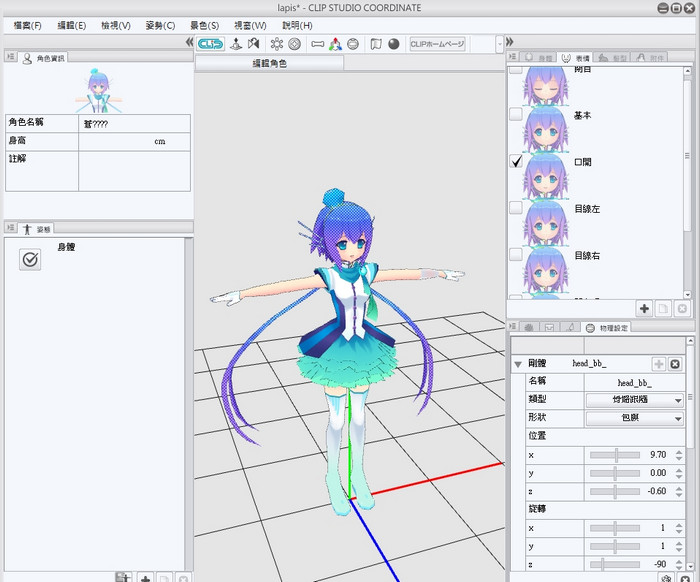This screenshot has height=582, width=700.
Task: Click the CLIP logo toolbar button
Action: pos(210,44)
